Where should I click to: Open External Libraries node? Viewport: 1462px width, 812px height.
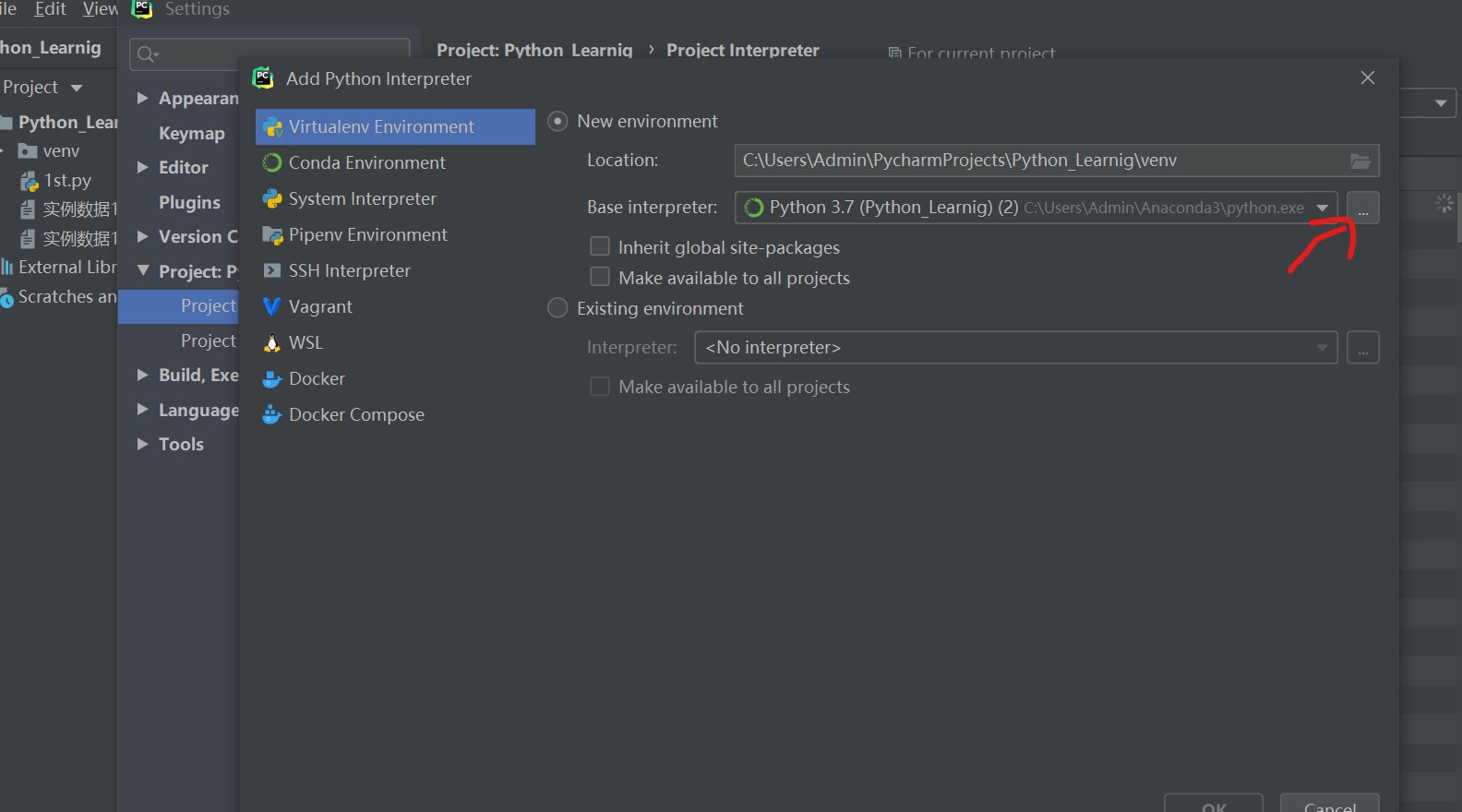pos(59,267)
